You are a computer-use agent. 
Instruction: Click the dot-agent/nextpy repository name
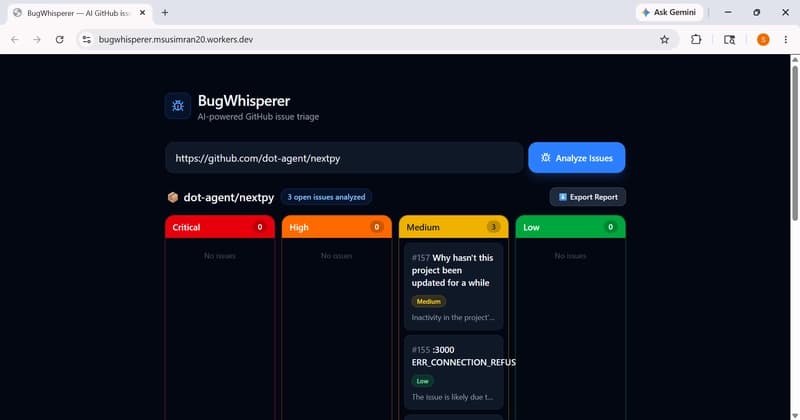coord(229,197)
